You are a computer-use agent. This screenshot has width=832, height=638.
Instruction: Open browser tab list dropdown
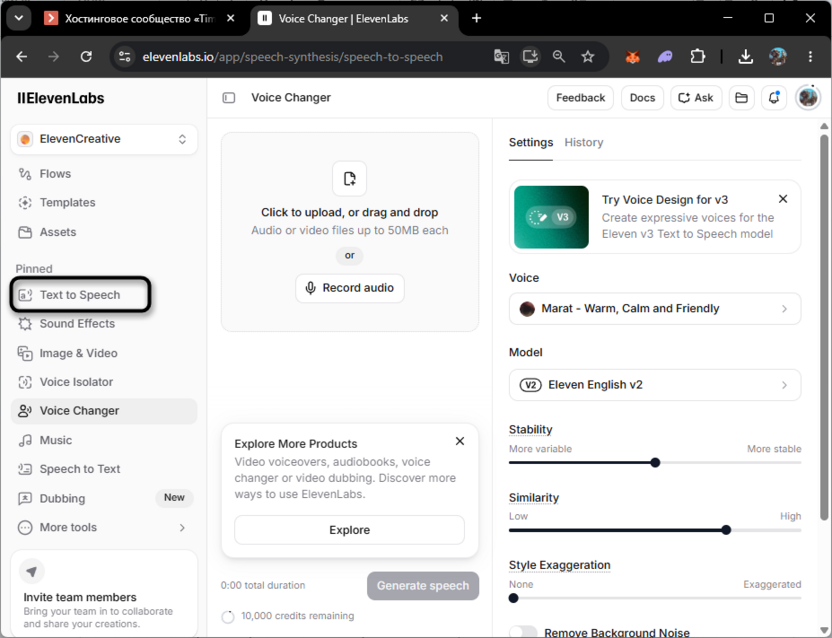point(19,18)
